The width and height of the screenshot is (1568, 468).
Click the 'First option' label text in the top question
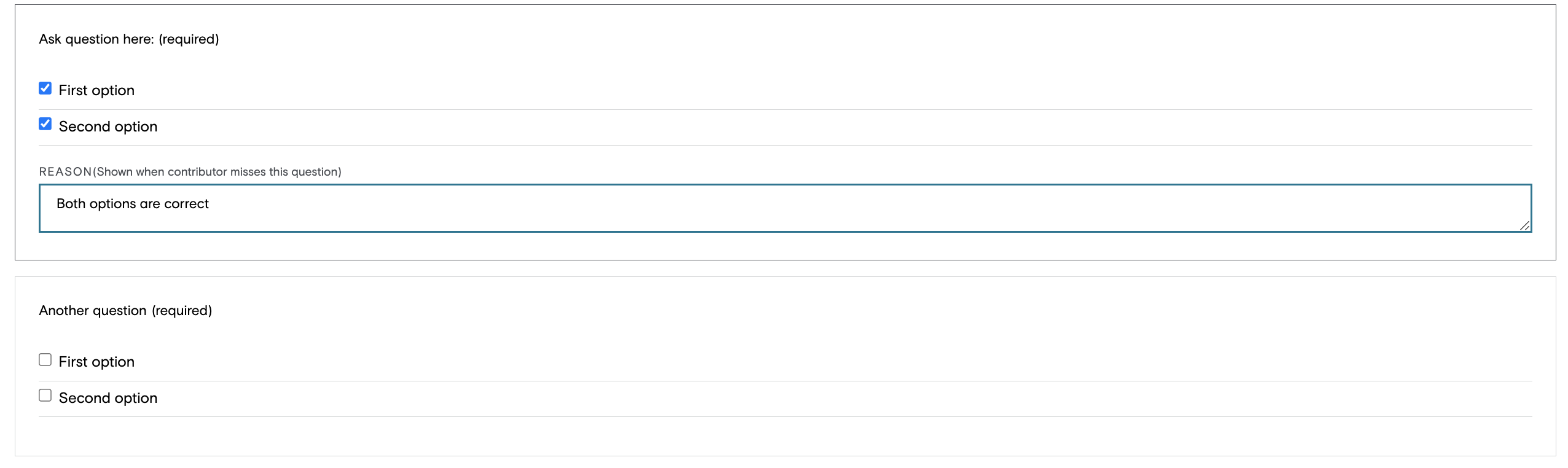(x=96, y=90)
